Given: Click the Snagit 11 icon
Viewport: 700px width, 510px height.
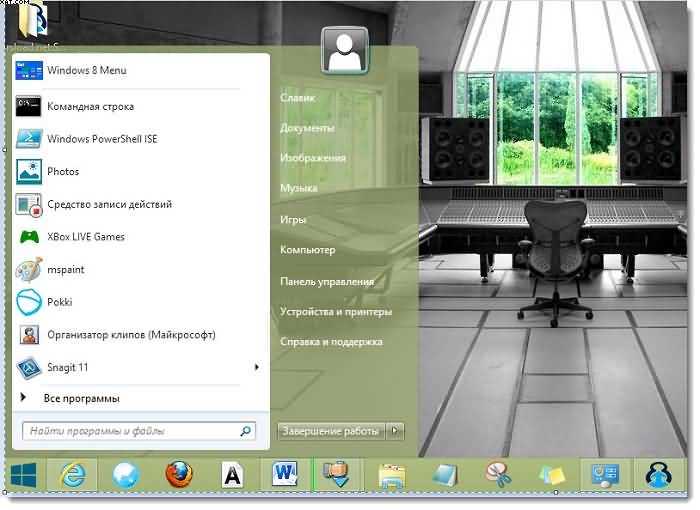Looking at the screenshot, I should point(29,368).
